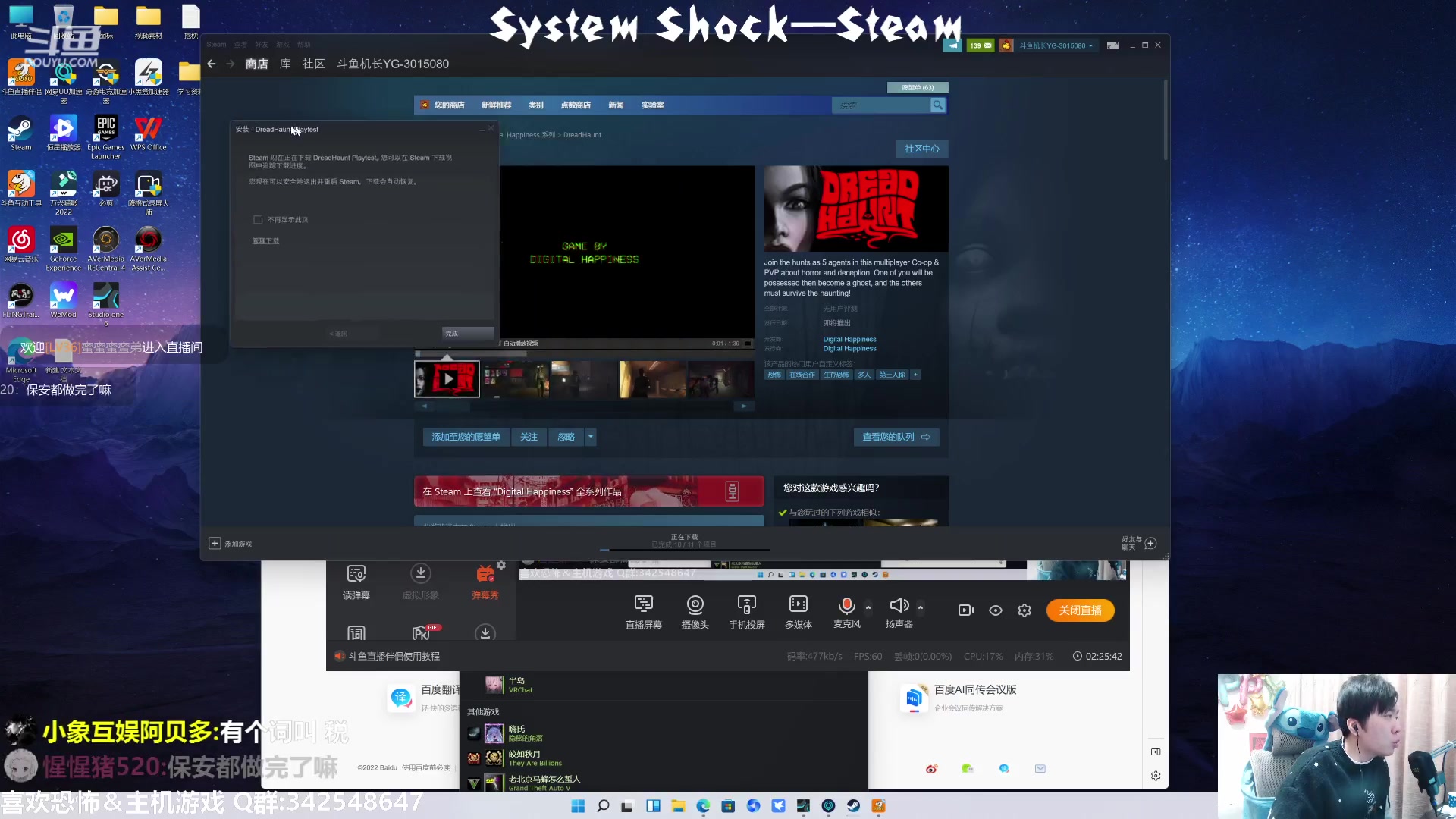Open WPS Office desktop shortcut
Screen dimensions: 1456x819
coord(149,133)
